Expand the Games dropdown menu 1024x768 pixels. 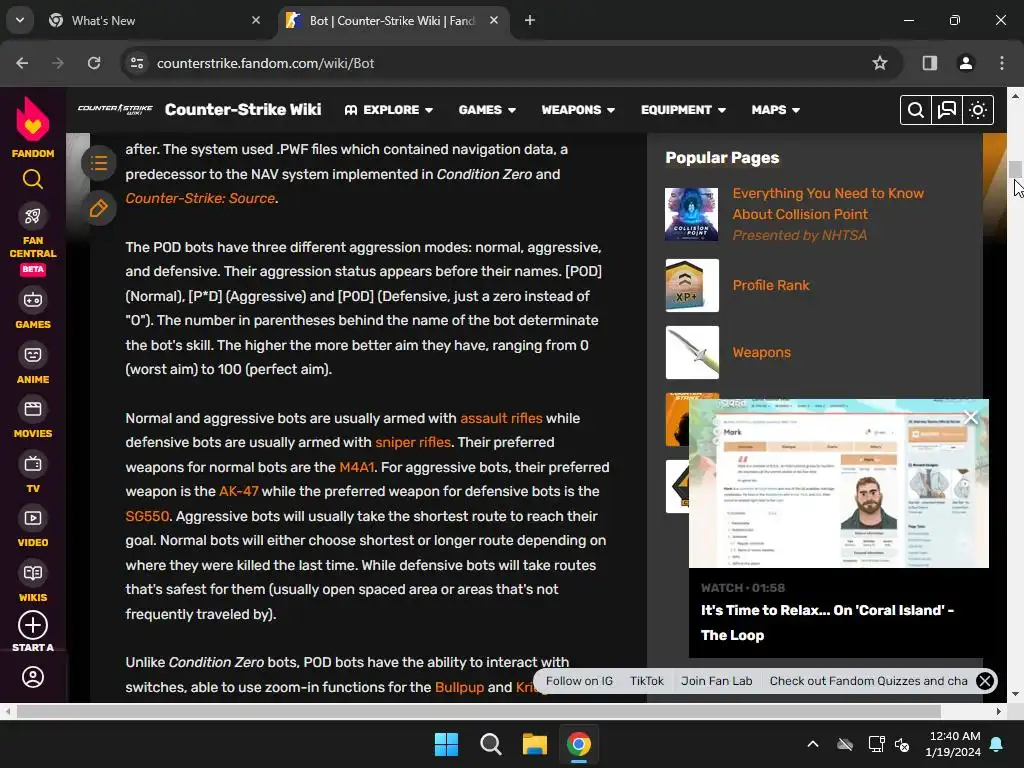click(487, 110)
